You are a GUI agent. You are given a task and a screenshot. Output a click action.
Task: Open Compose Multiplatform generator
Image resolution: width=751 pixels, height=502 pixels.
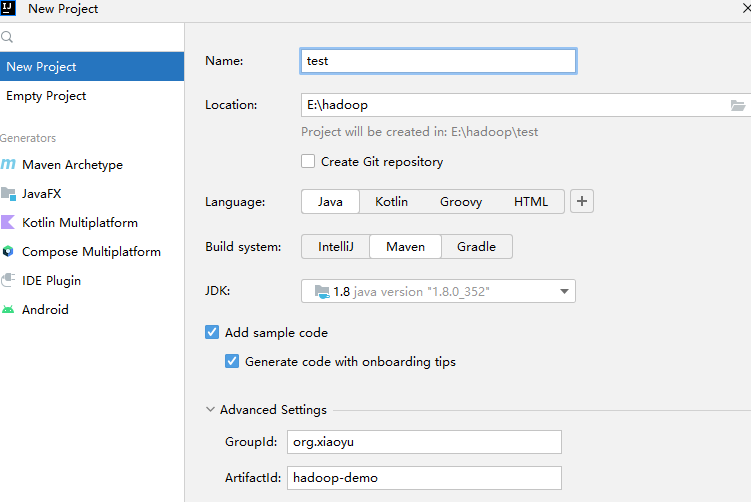92,251
